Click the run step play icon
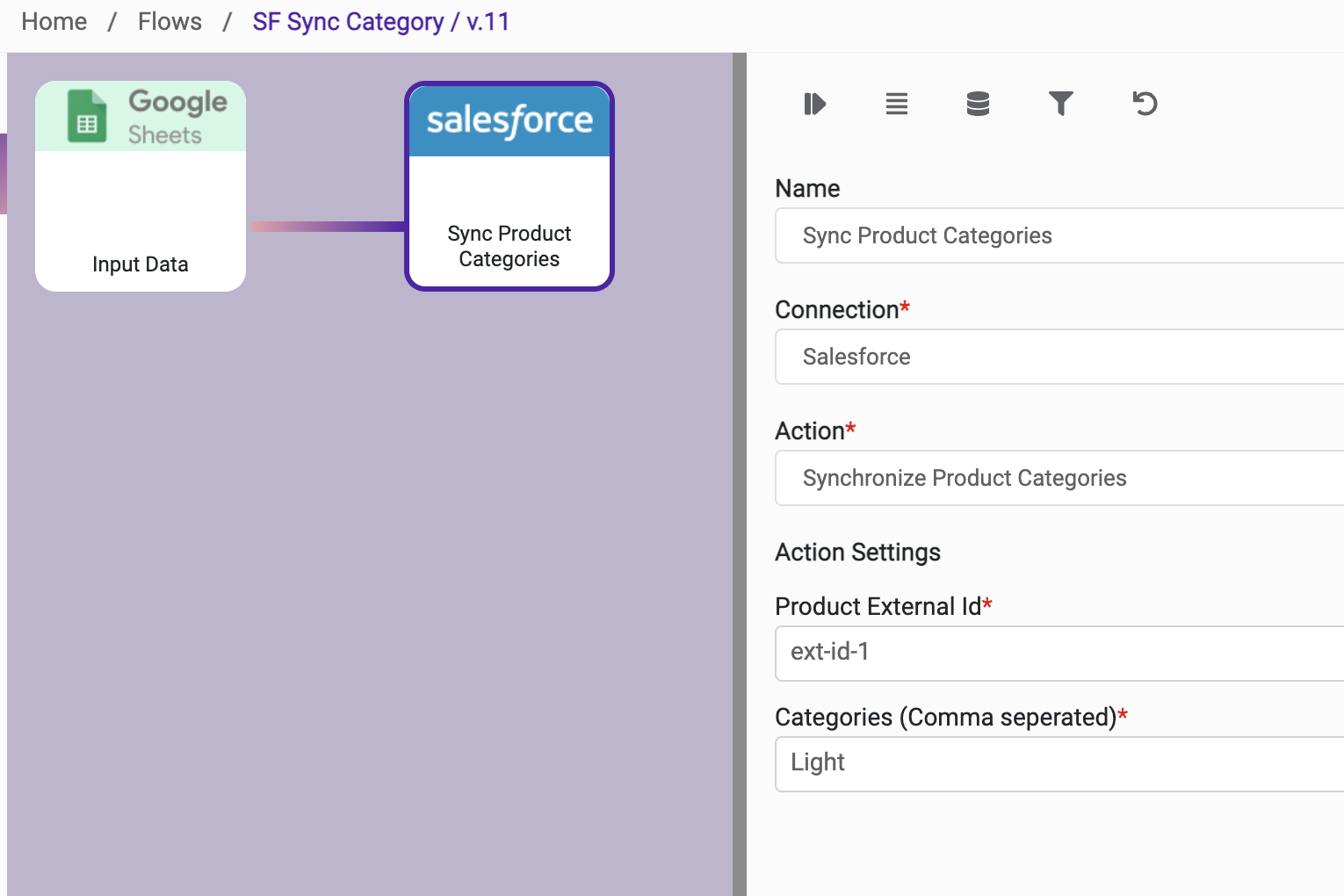The width and height of the screenshot is (1344, 896). pos(814,105)
